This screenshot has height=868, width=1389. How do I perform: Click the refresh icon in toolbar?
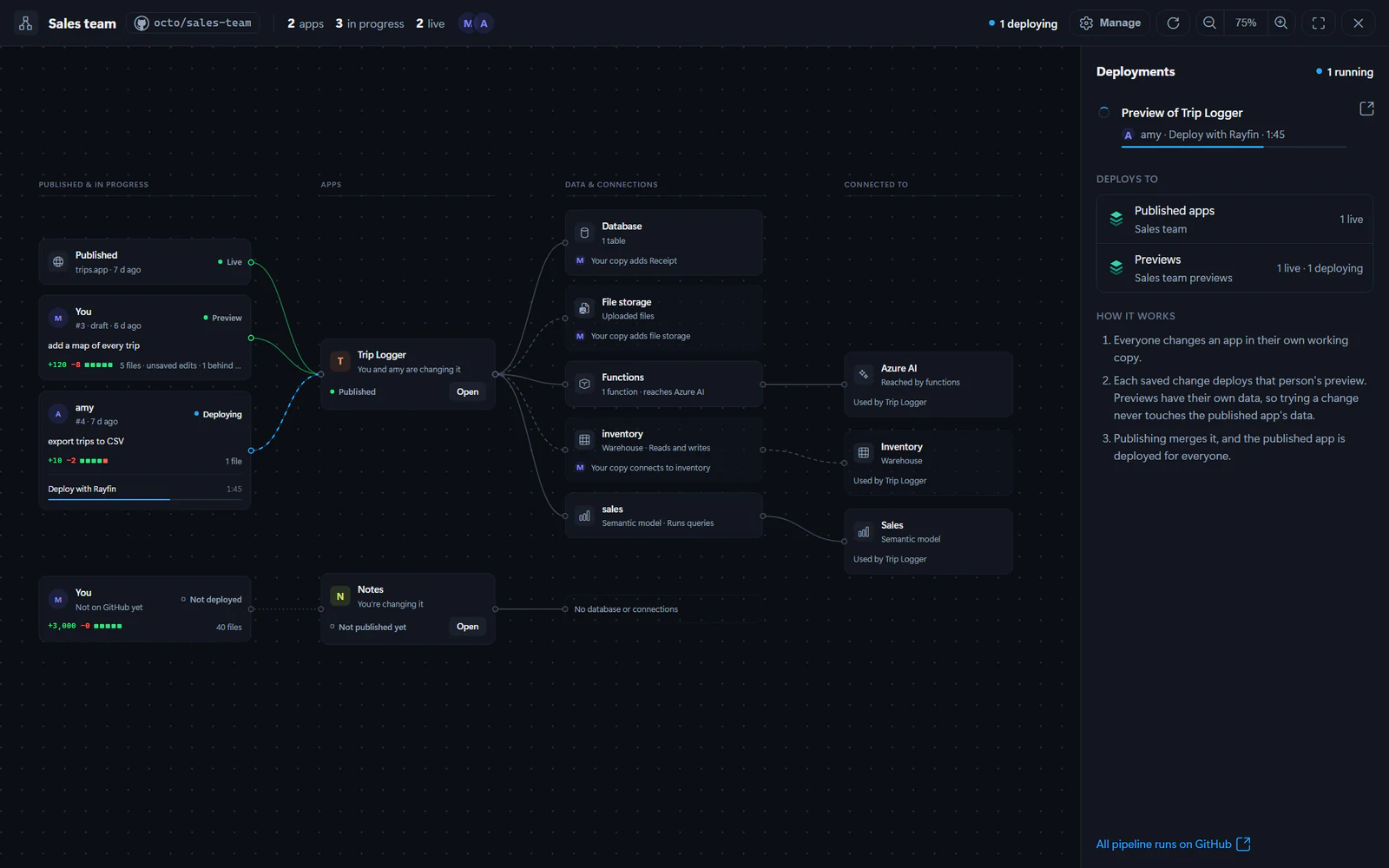(x=1173, y=23)
